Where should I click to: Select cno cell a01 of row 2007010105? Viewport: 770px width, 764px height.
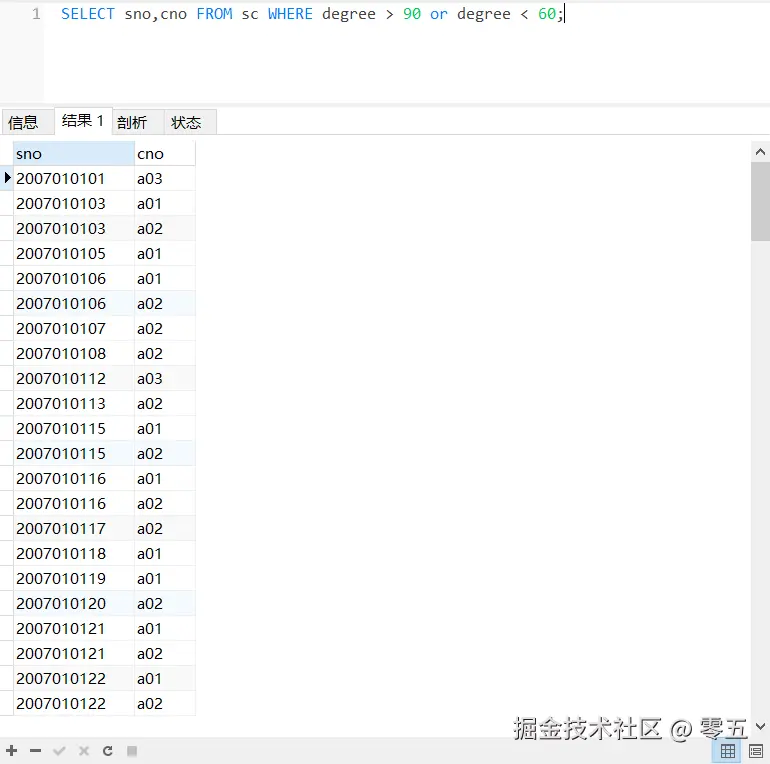coord(165,253)
